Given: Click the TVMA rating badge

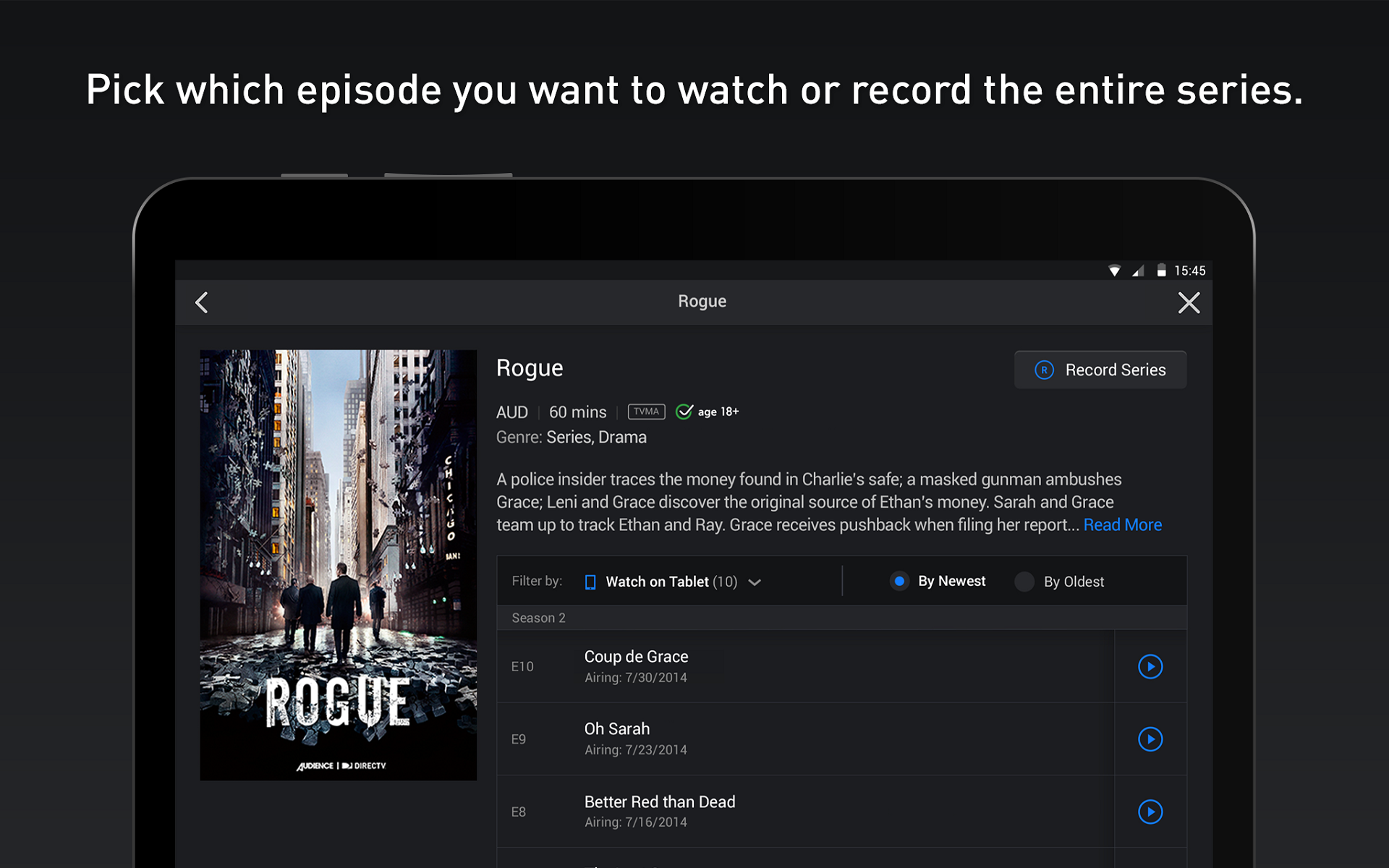Looking at the screenshot, I should click(x=646, y=412).
